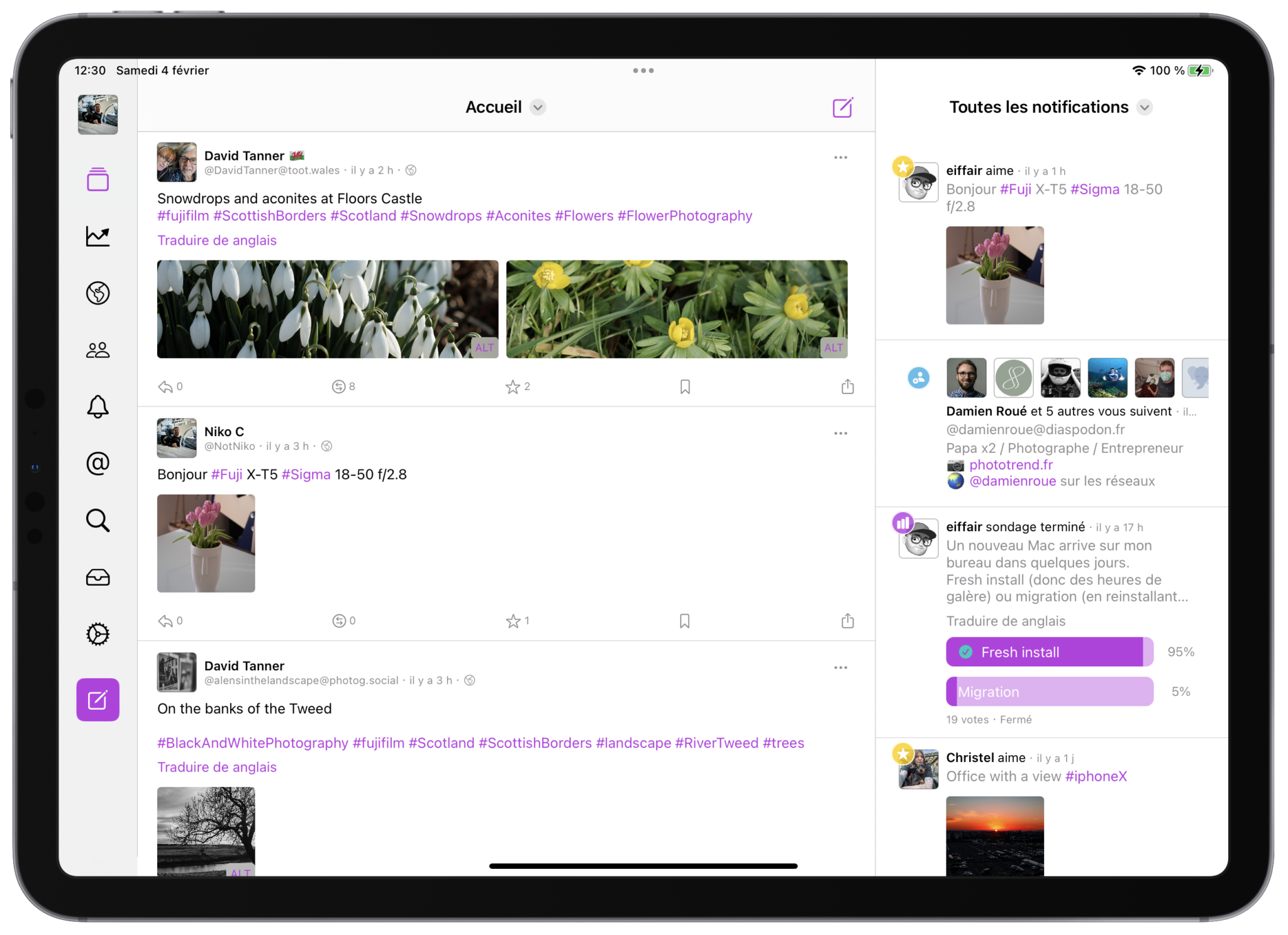The image size is (1288, 935).
Task: Open avatar of @alensinthelandscape post
Action: (177, 672)
